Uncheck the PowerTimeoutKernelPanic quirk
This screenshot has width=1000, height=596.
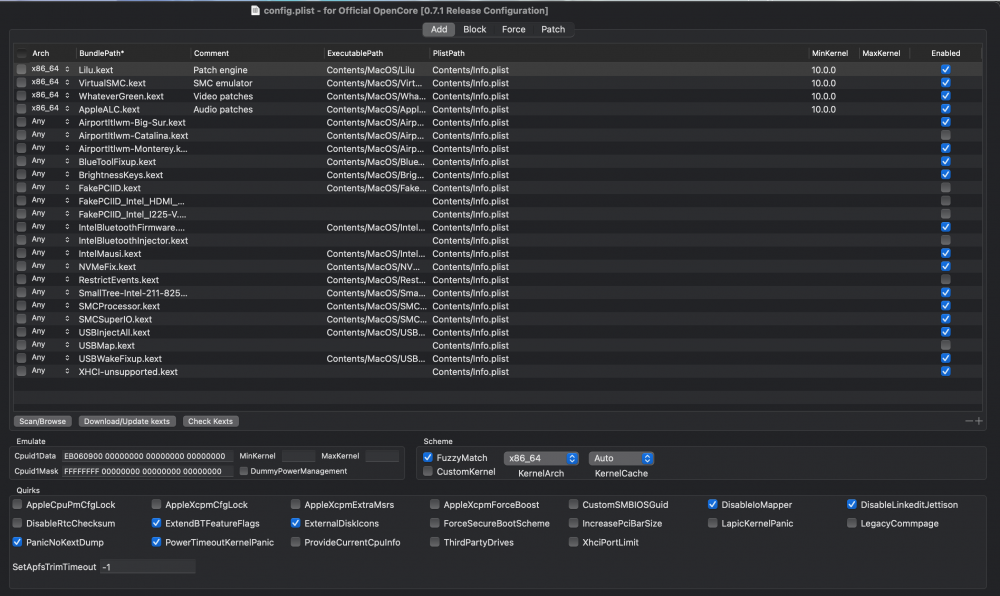pos(156,542)
